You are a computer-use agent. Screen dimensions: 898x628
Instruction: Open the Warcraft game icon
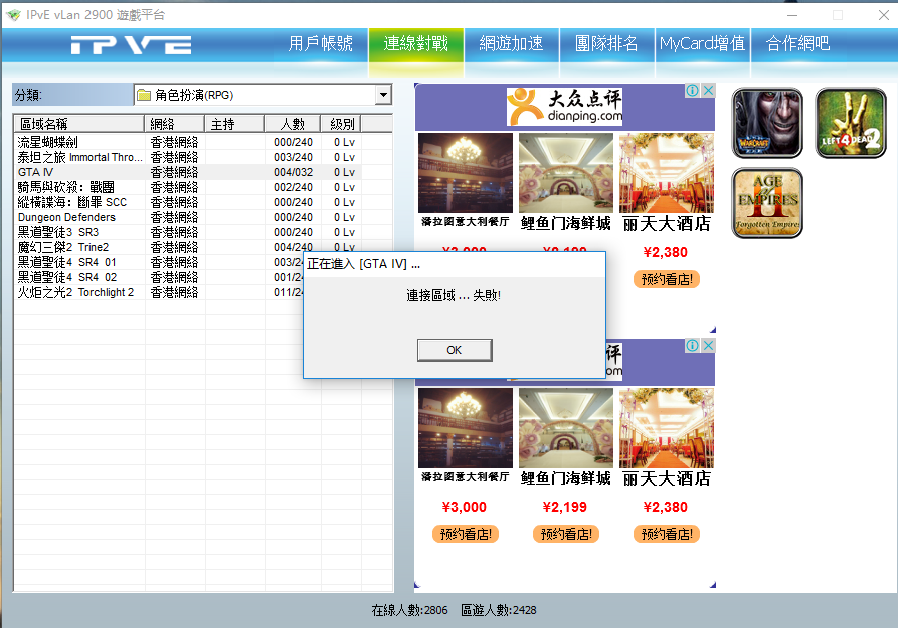767,123
